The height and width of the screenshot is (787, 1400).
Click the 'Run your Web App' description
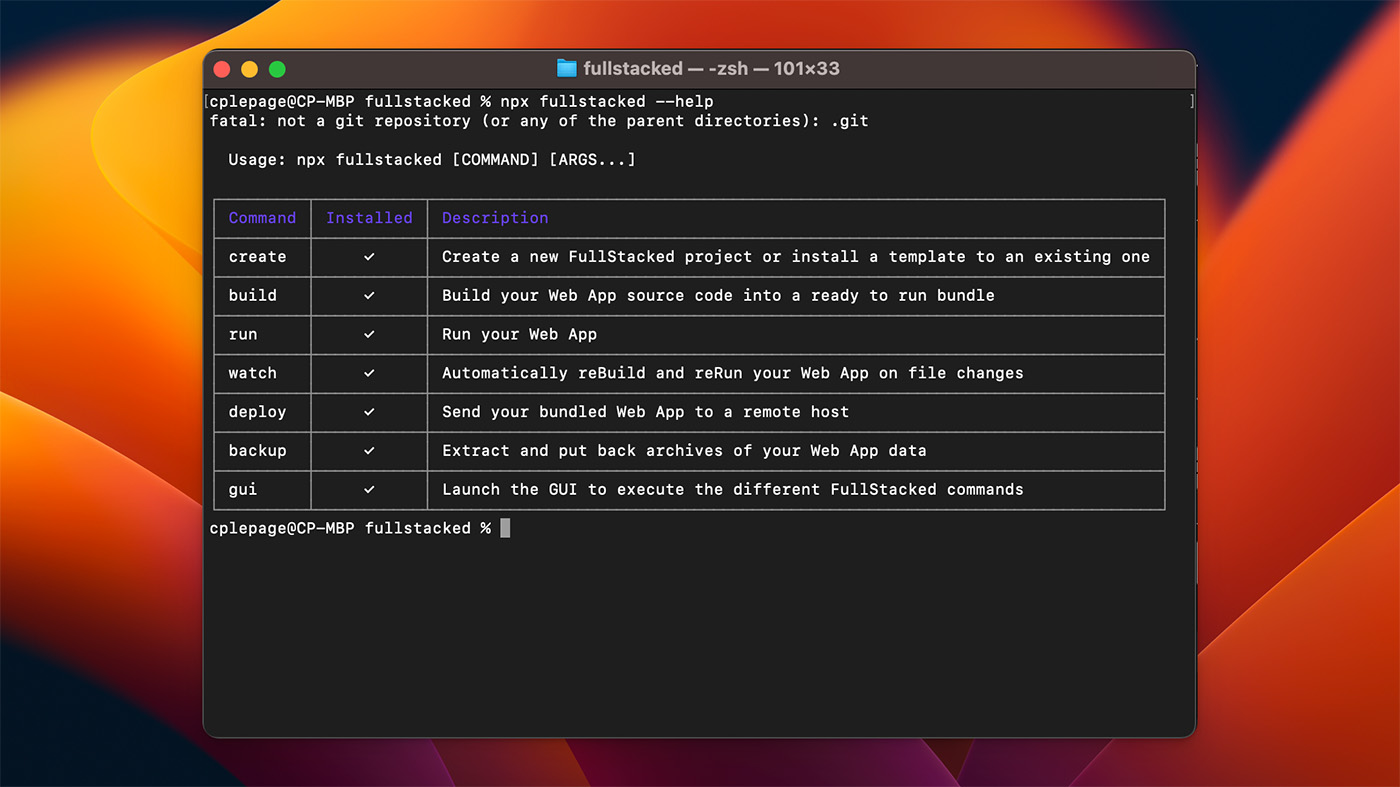click(519, 334)
